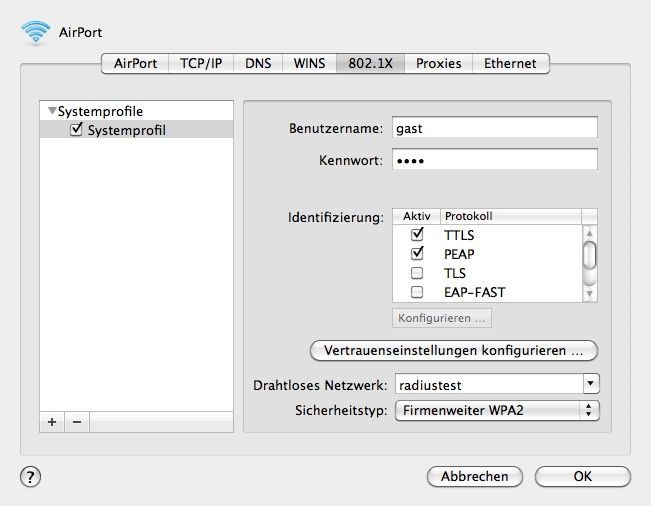This screenshot has width=651, height=506.
Task: Collapse the Systemprofile disclosure triangle
Action: (x=52, y=111)
